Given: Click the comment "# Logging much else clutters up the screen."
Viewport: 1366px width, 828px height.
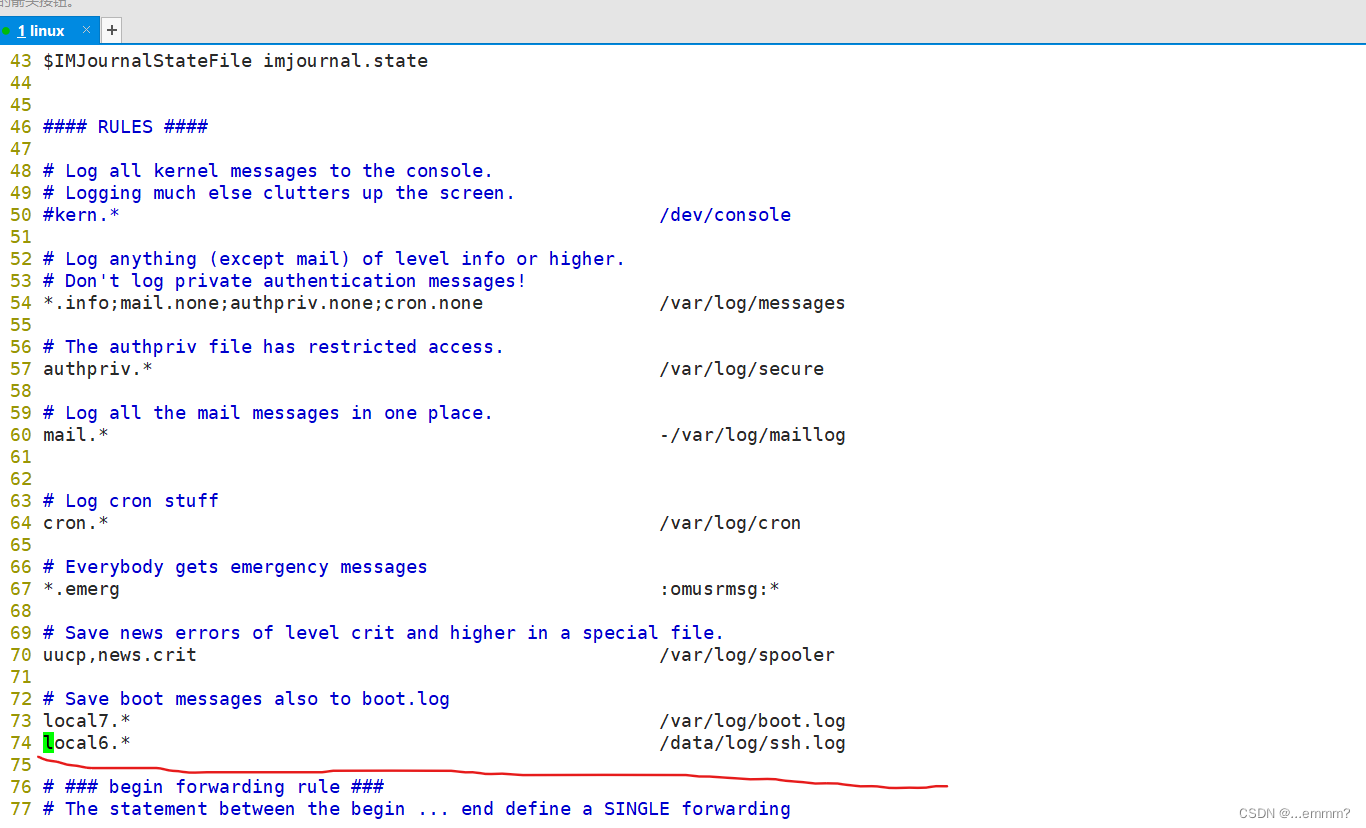Looking at the screenshot, I should coord(279,193).
